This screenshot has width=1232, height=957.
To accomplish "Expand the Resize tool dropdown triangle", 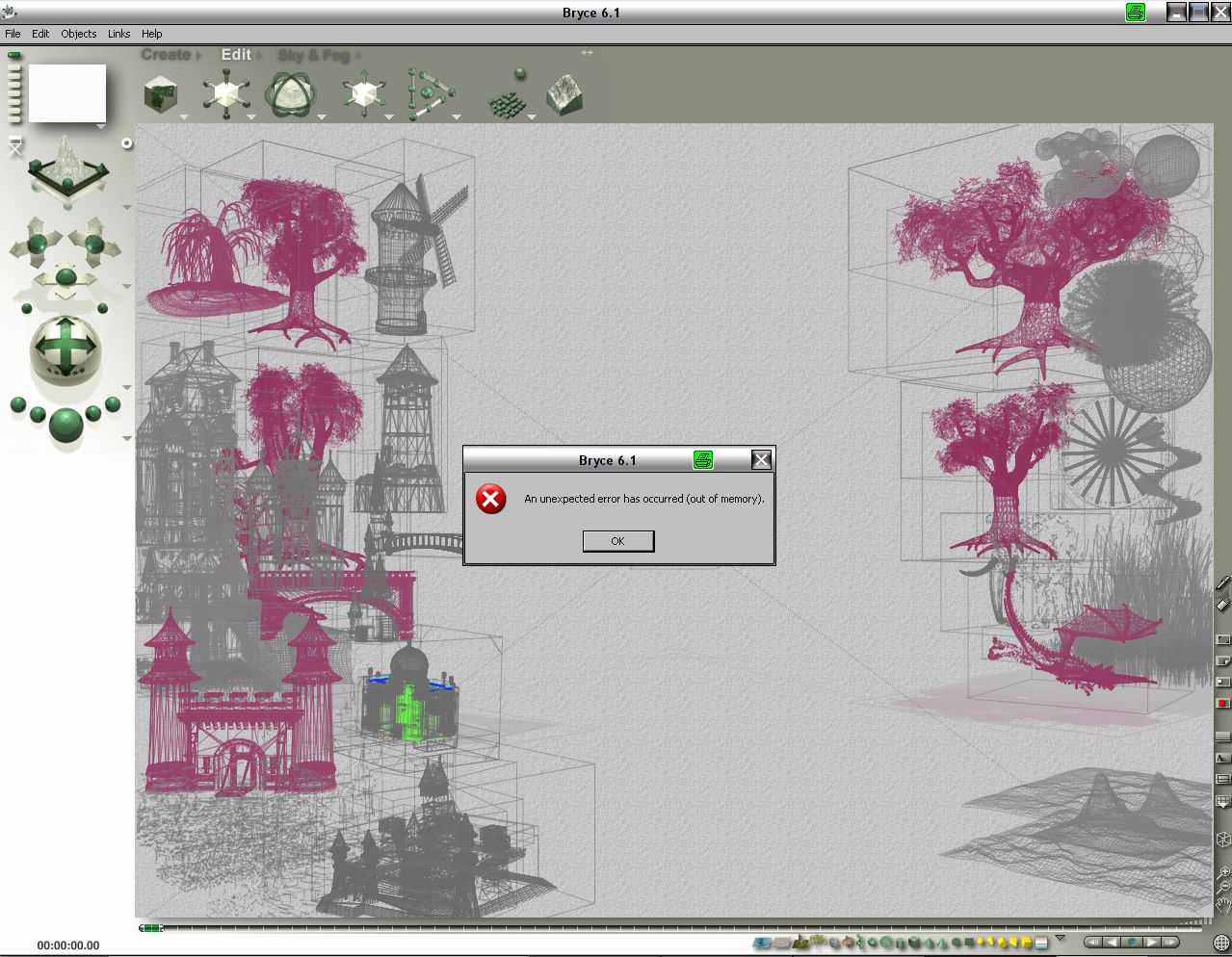I will 251,116.
